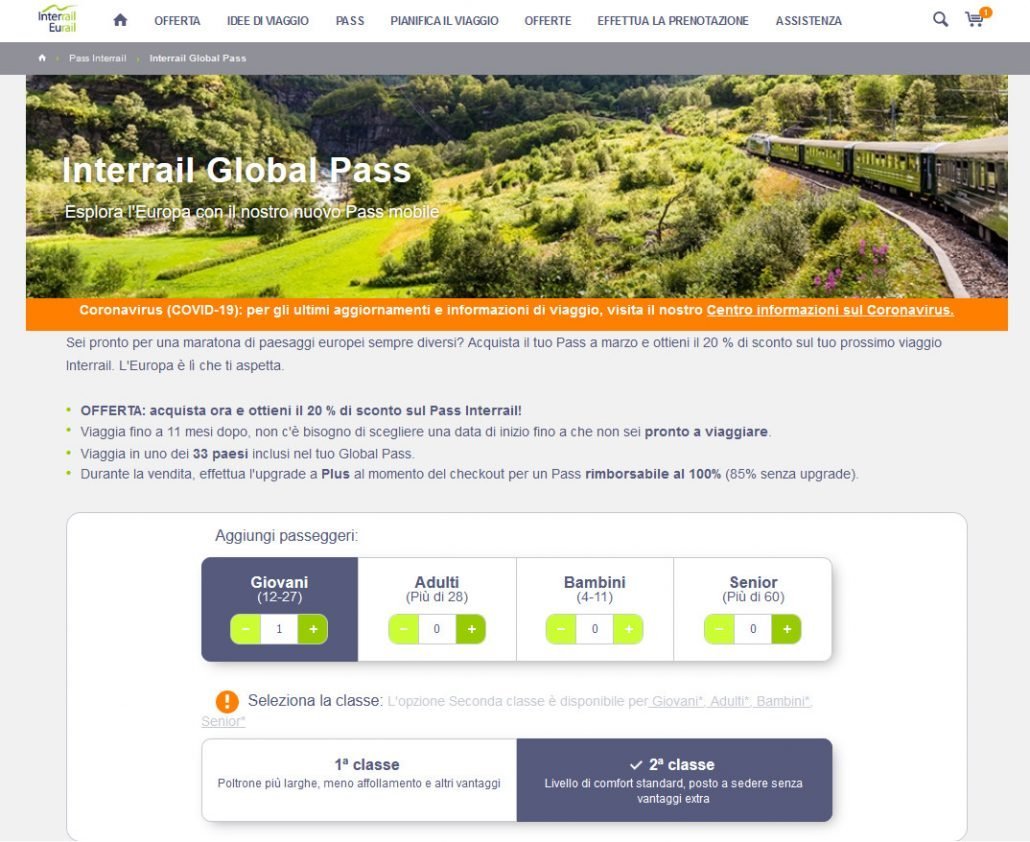Select the 2ª classe option

[x=675, y=780]
